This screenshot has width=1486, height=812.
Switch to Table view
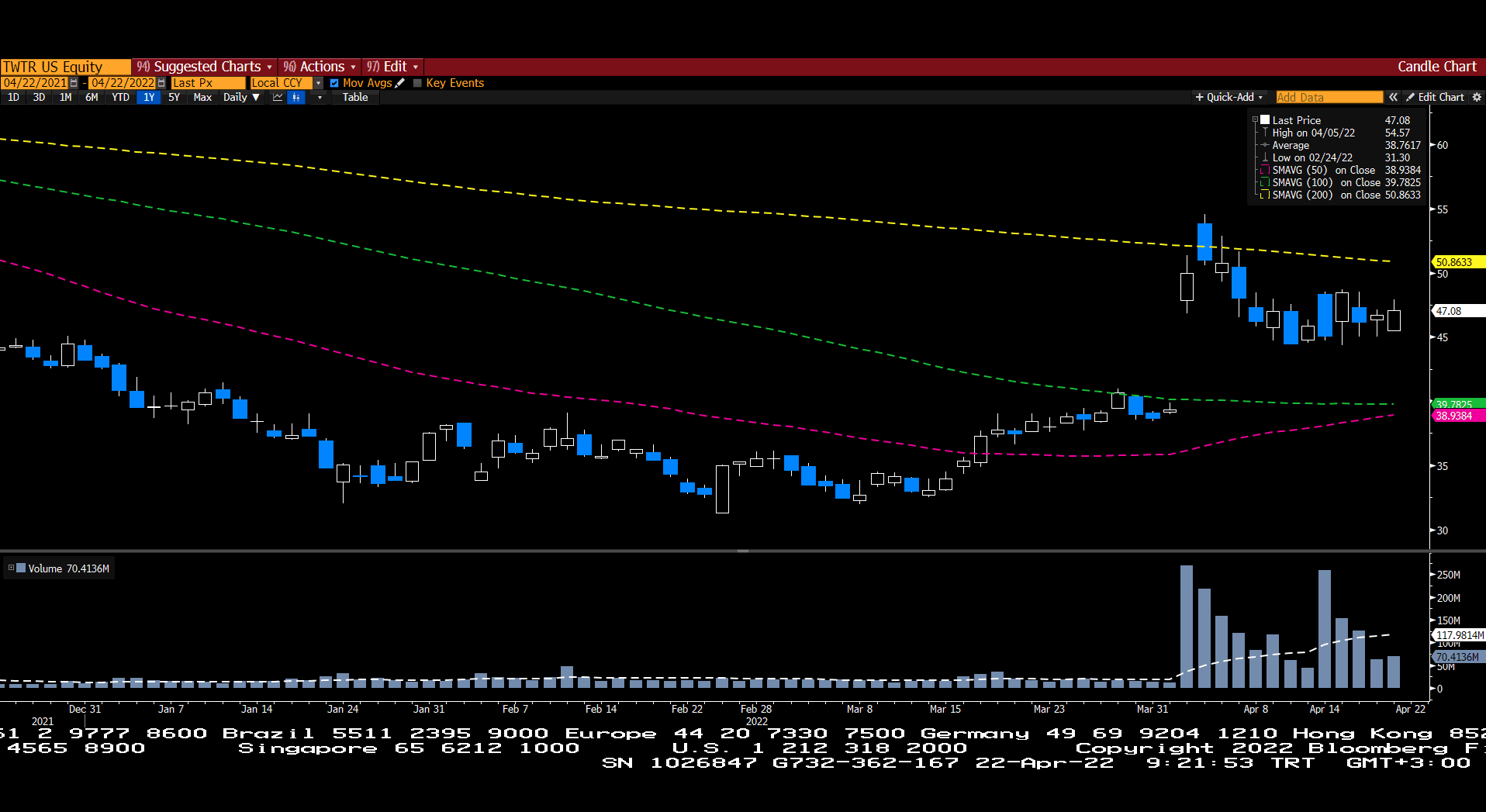click(x=355, y=98)
